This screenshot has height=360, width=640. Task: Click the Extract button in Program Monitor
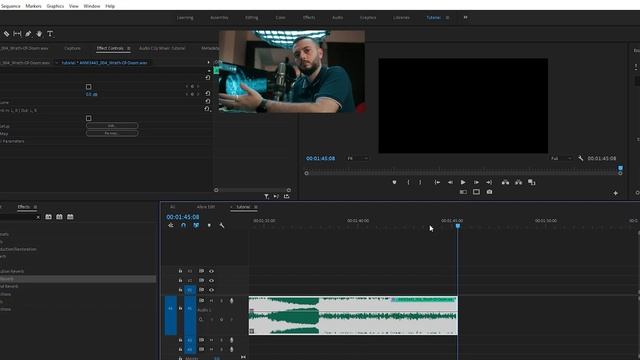tap(518, 182)
